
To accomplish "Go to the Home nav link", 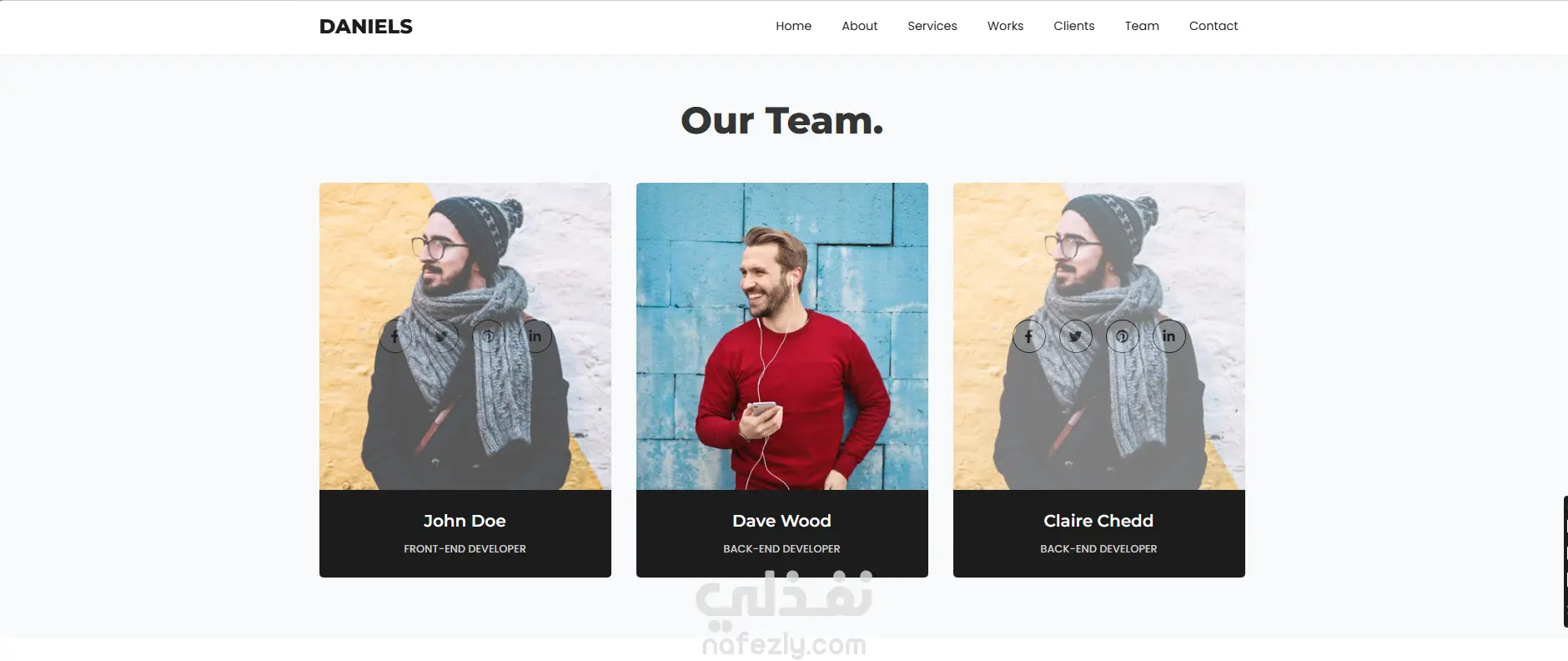I will point(793,26).
